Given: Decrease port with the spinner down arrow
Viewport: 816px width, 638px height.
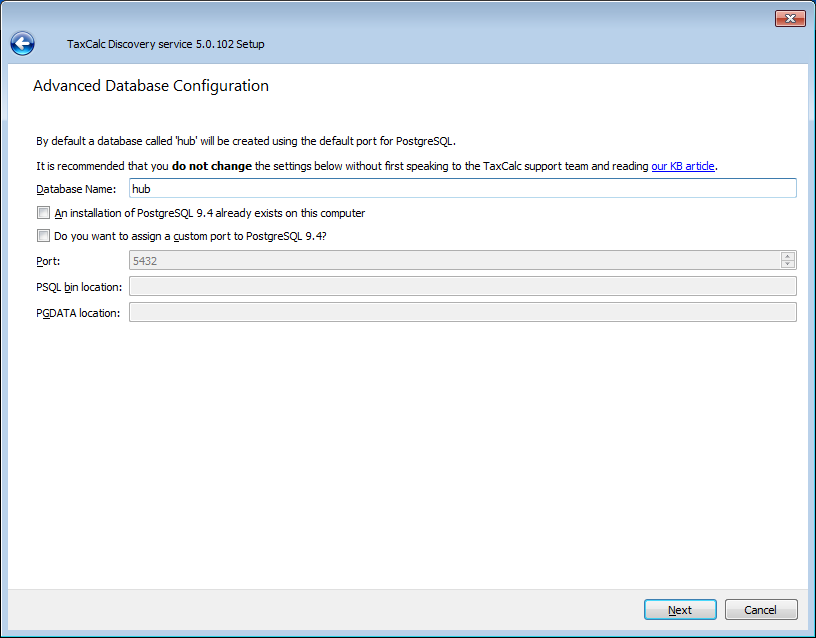Looking at the screenshot, I should (x=788, y=265).
